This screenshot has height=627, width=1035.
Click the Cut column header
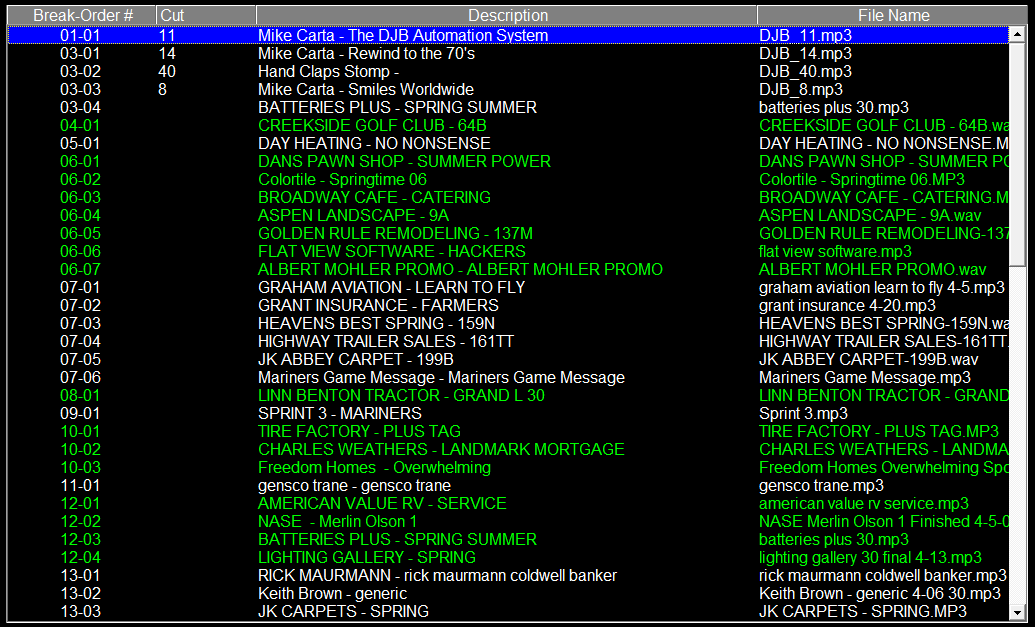click(x=206, y=15)
